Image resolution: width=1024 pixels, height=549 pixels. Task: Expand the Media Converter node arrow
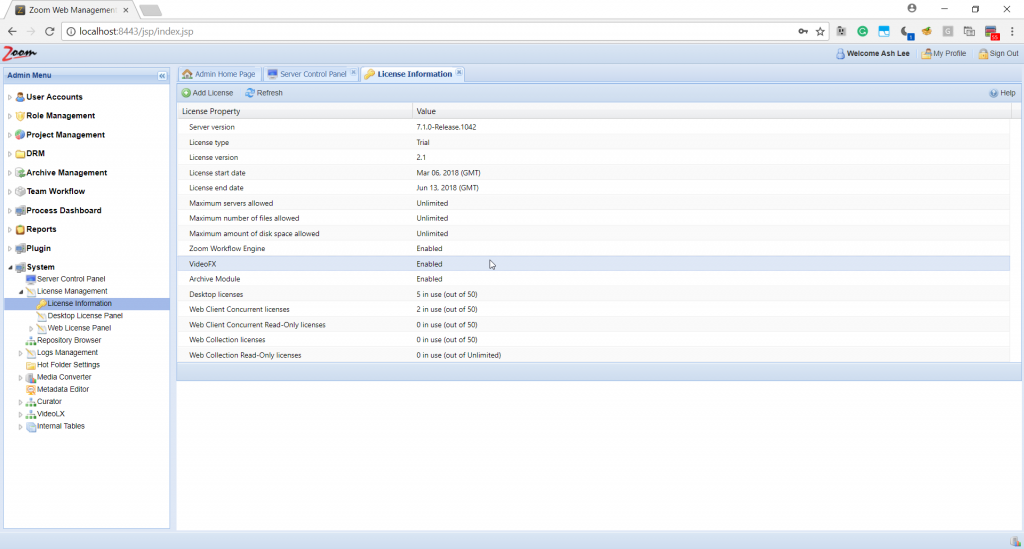20,377
